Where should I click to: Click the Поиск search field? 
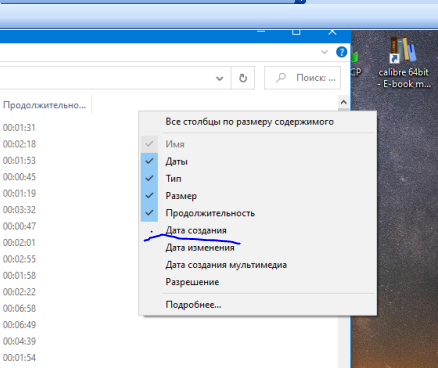click(x=302, y=78)
